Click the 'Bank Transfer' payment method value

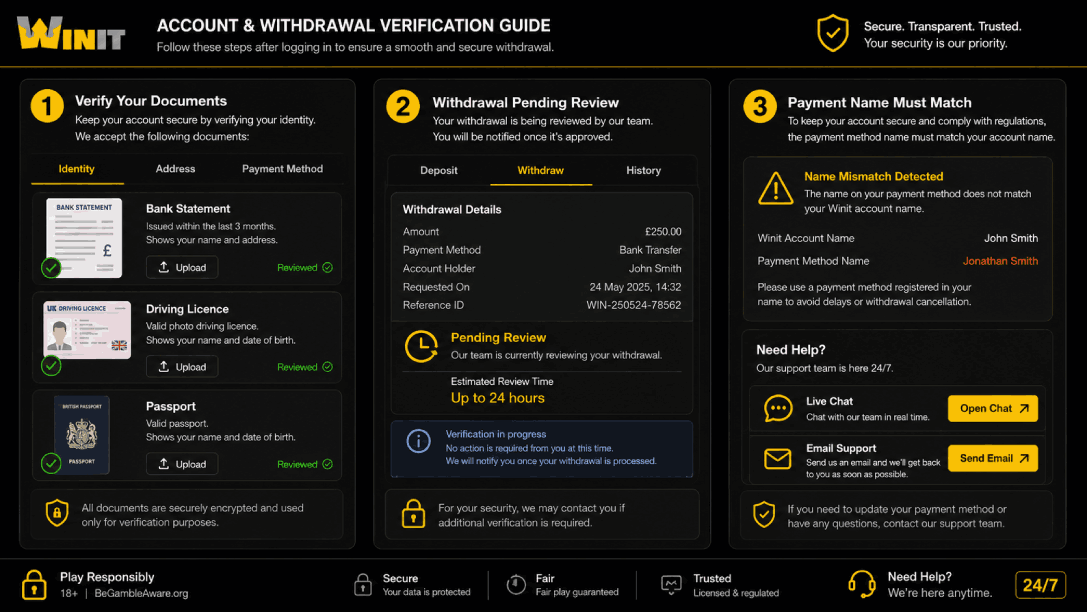click(x=650, y=250)
